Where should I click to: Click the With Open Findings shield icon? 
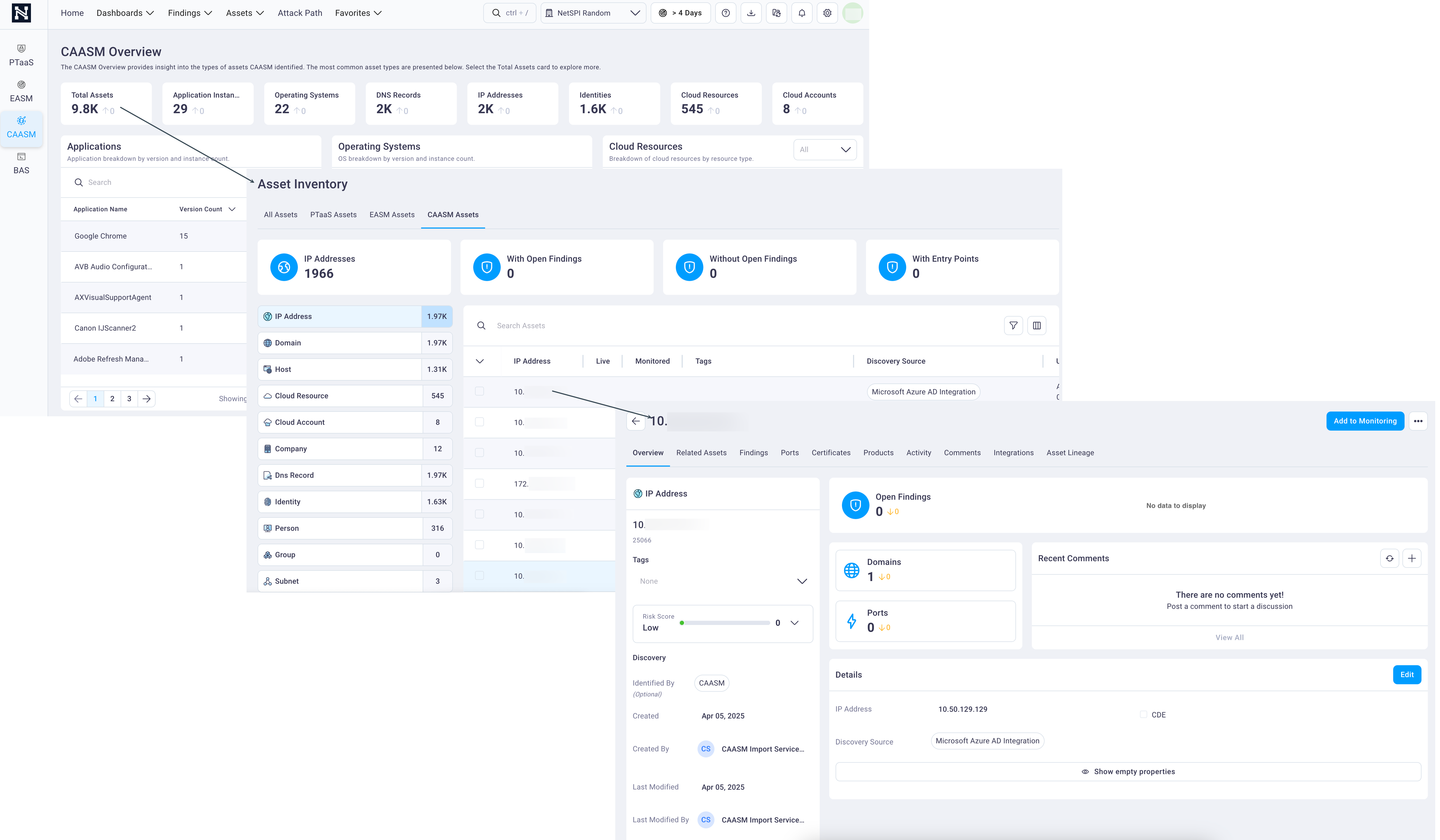coord(487,267)
